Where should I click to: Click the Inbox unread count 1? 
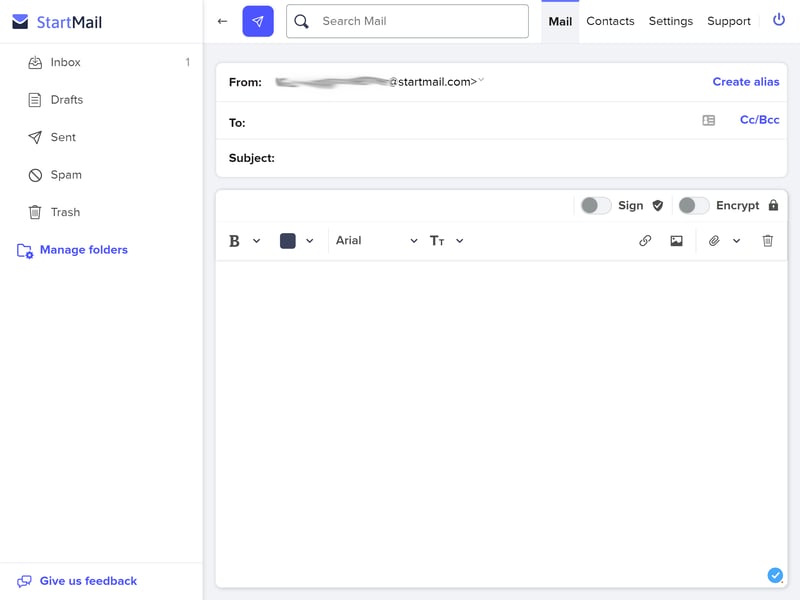coord(188,62)
